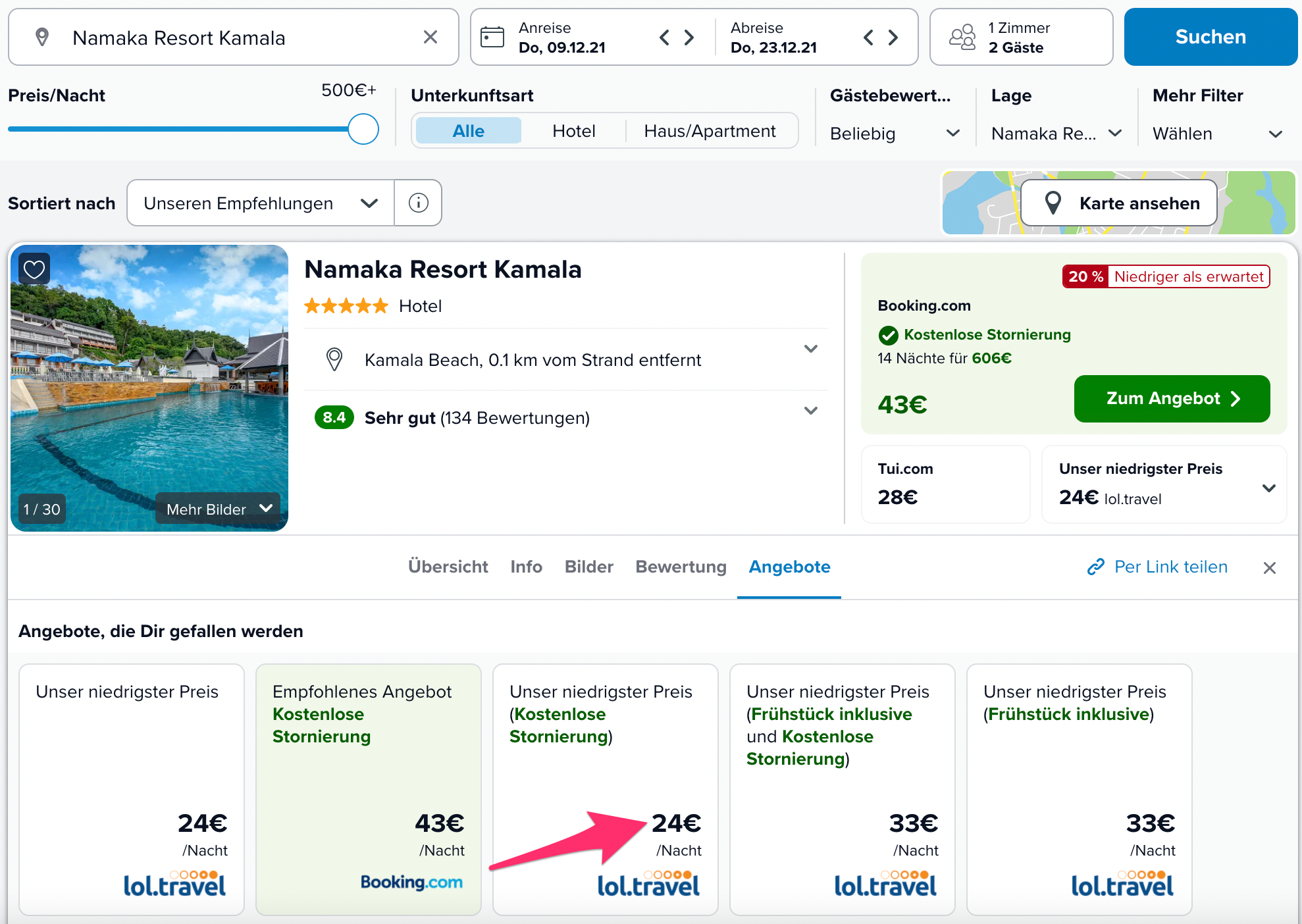Open Mehr Filter Wählen dropdown
This screenshot has width=1302, height=924.
1217,134
